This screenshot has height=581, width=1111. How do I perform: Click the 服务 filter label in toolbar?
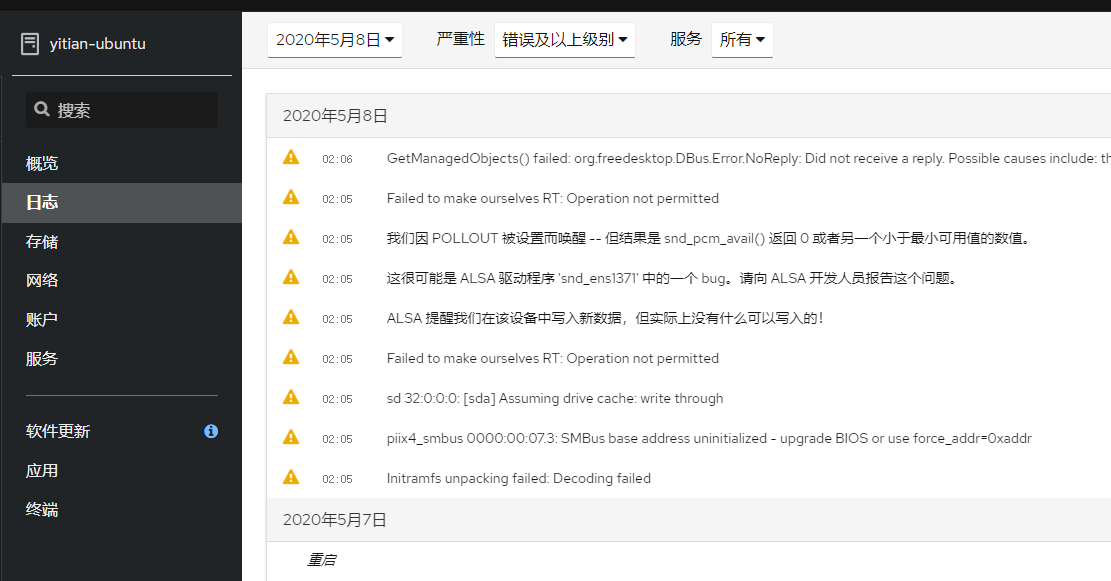point(686,39)
